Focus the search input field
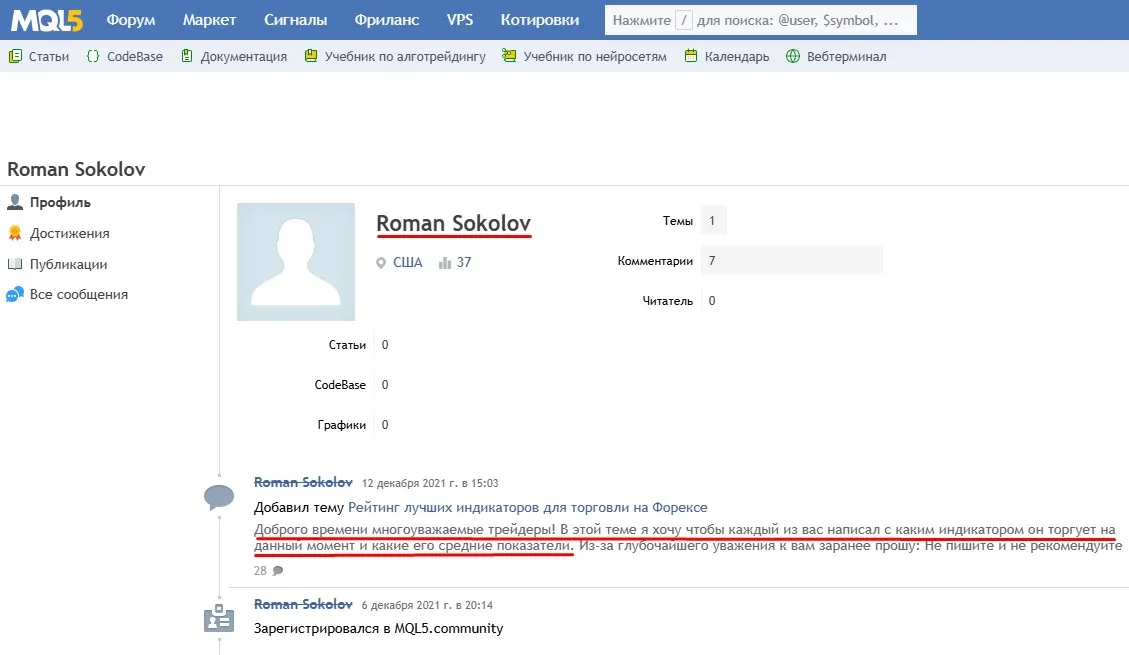The image size is (1129, 655). point(761,20)
